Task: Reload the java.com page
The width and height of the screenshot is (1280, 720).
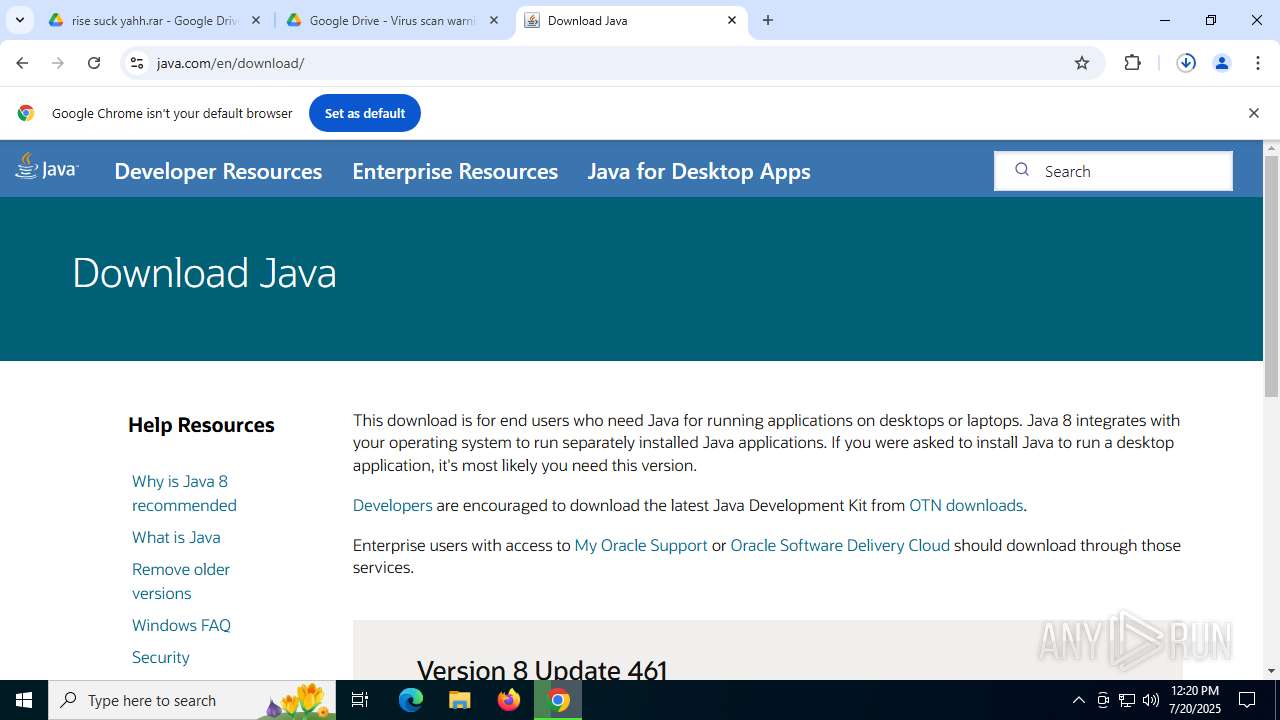Action: pyautogui.click(x=94, y=63)
